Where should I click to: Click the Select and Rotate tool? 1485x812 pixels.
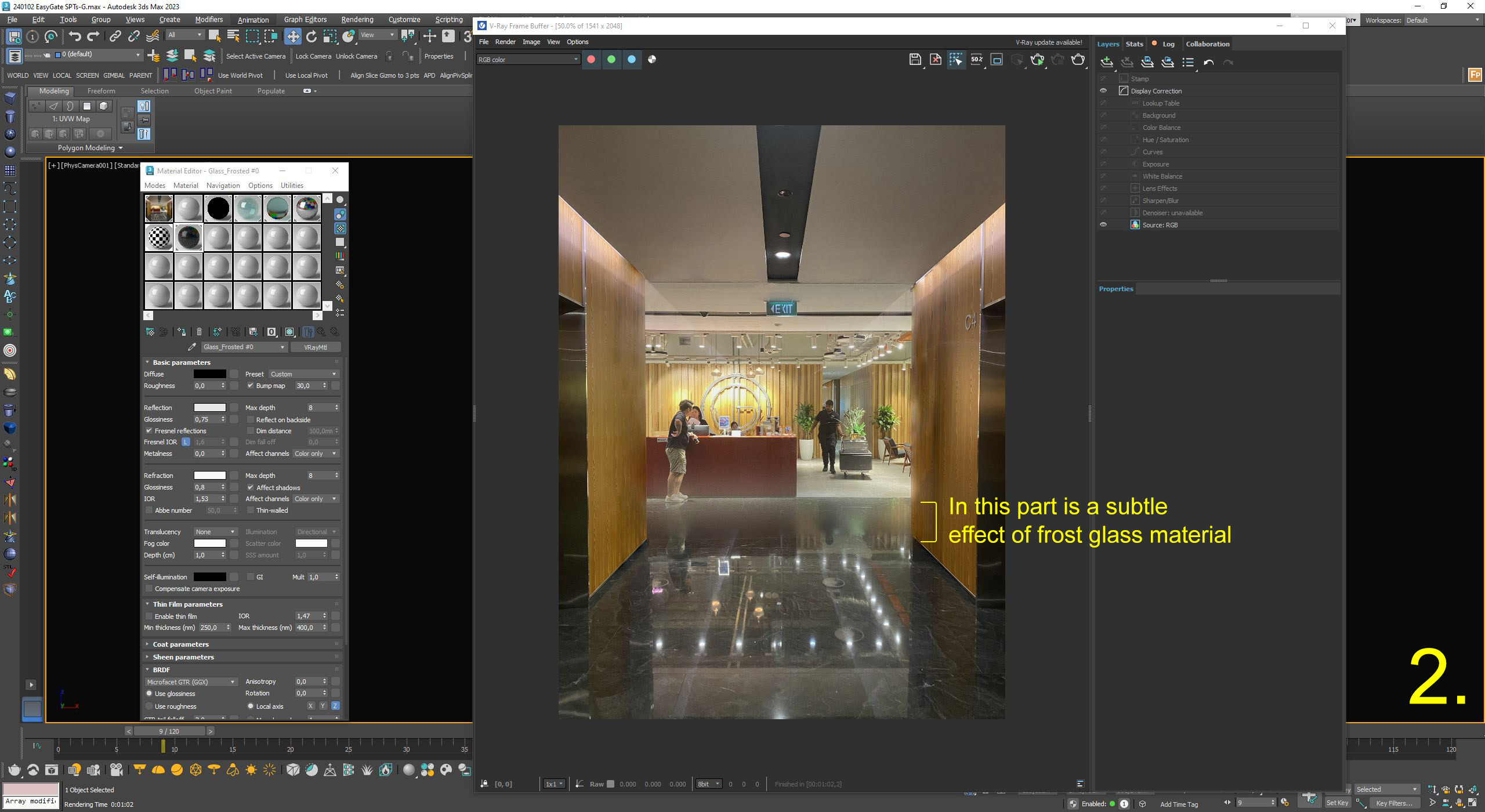(312, 36)
